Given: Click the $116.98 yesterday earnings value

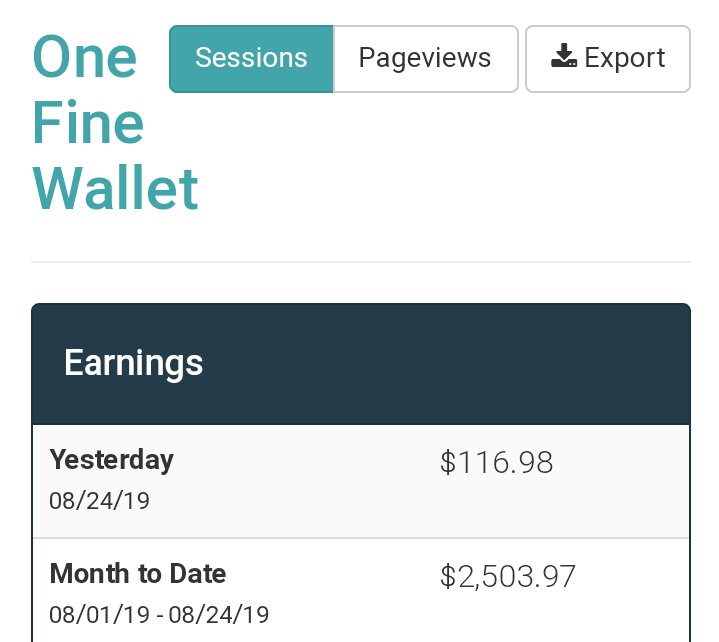Looking at the screenshot, I should (496, 462).
